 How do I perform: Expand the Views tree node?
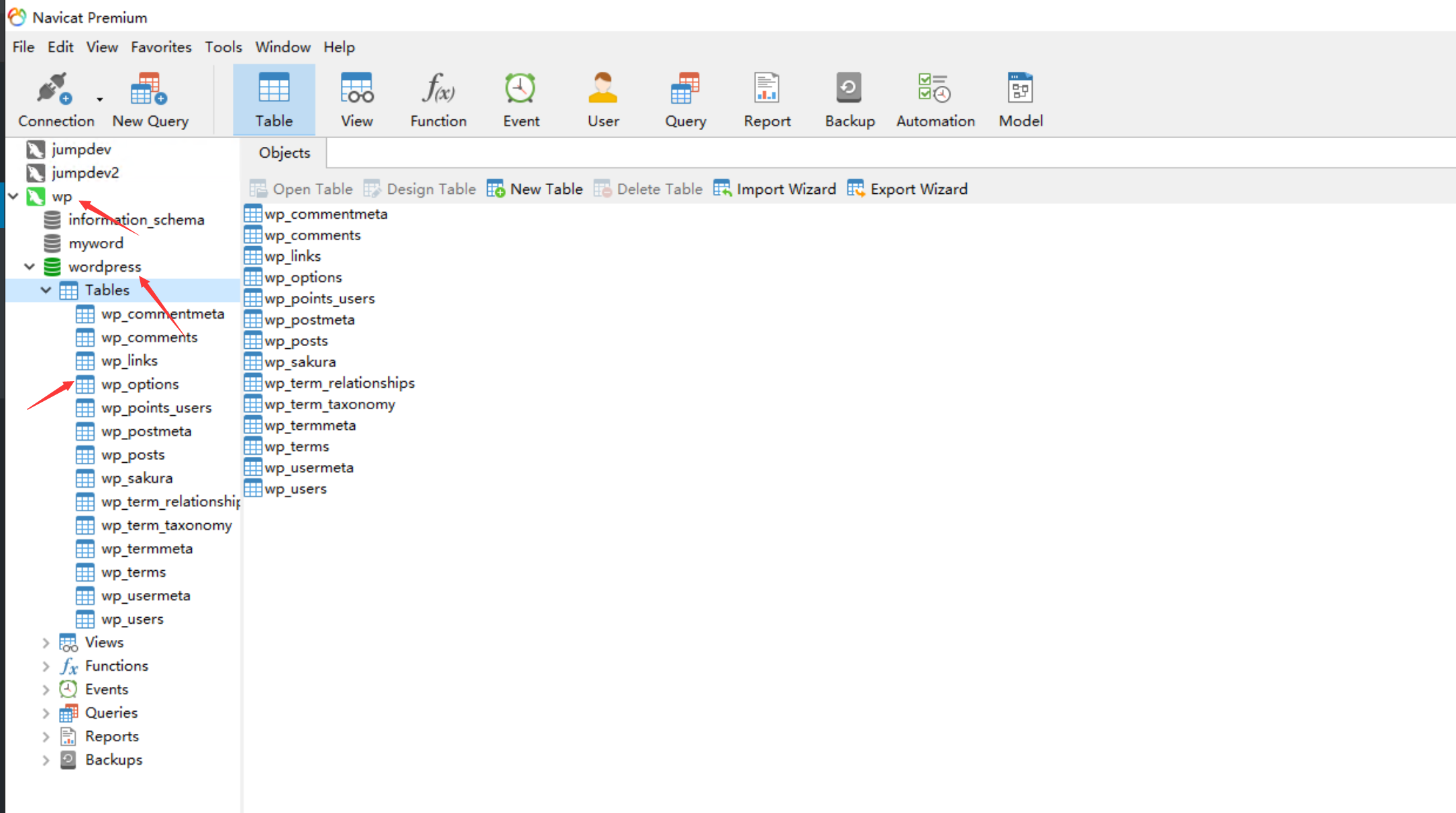(x=46, y=643)
